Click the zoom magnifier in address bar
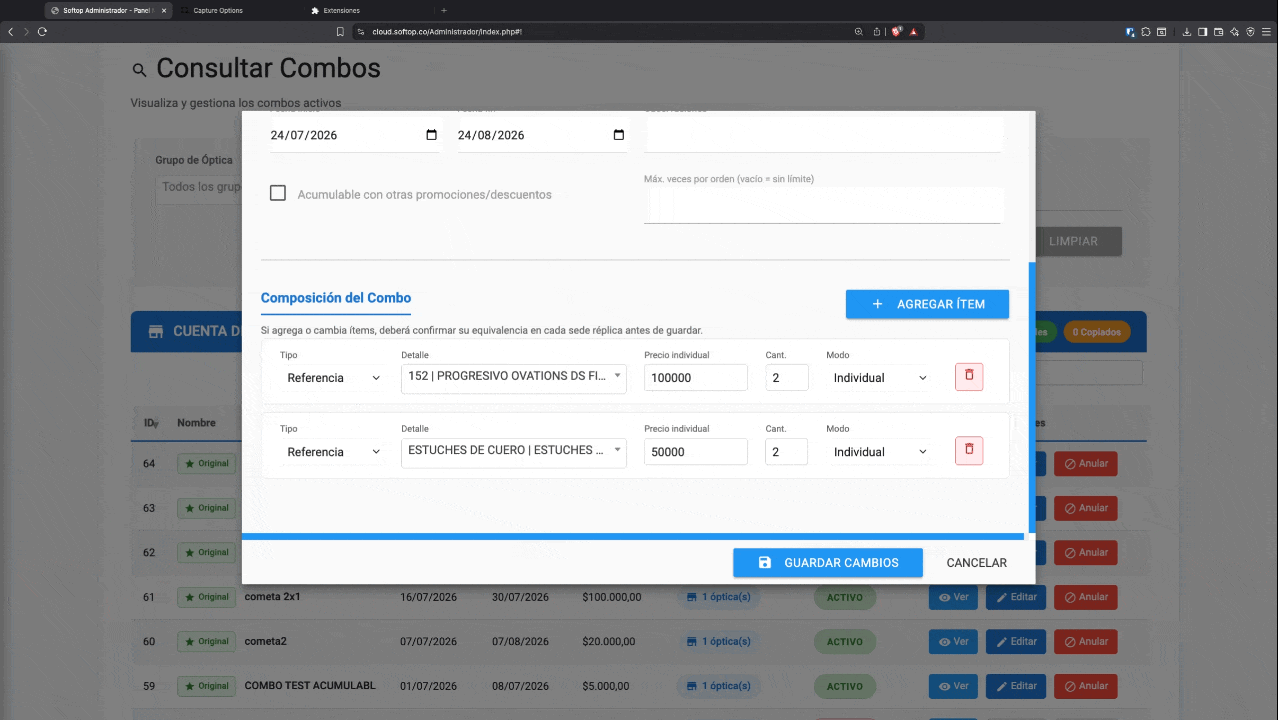The width and height of the screenshot is (1278, 720). click(858, 32)
